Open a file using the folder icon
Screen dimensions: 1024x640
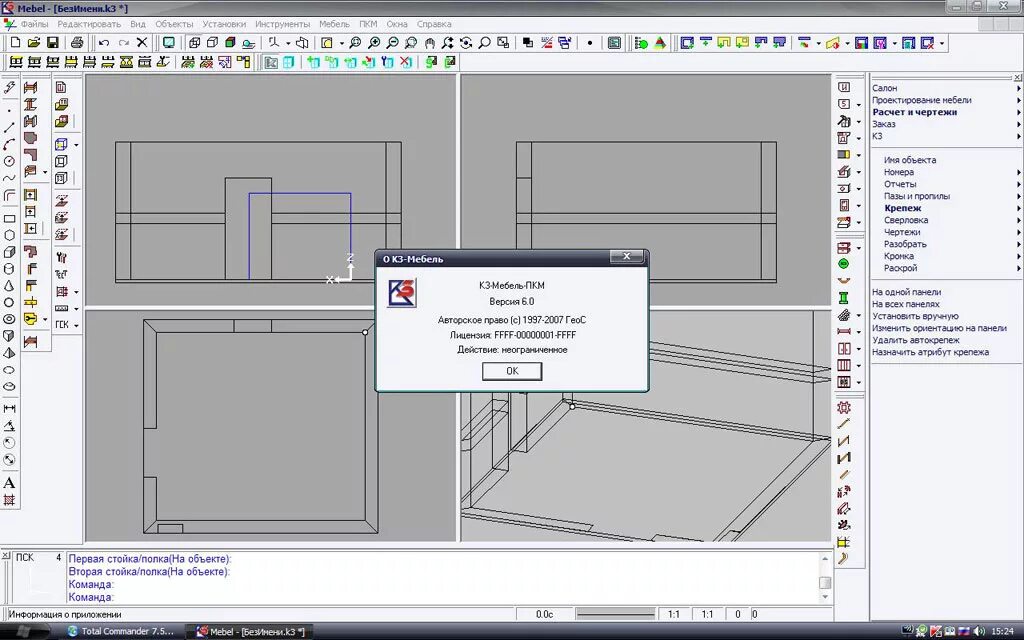34,43
